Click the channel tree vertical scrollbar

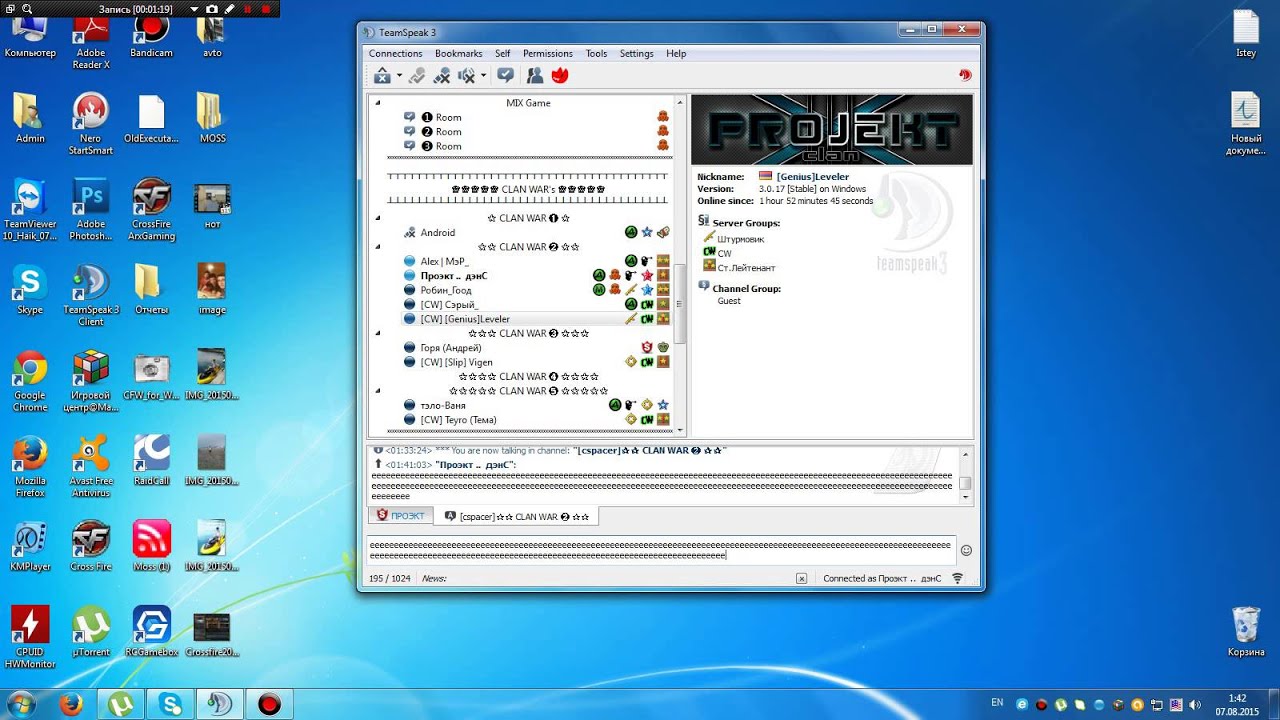[681, 304]
